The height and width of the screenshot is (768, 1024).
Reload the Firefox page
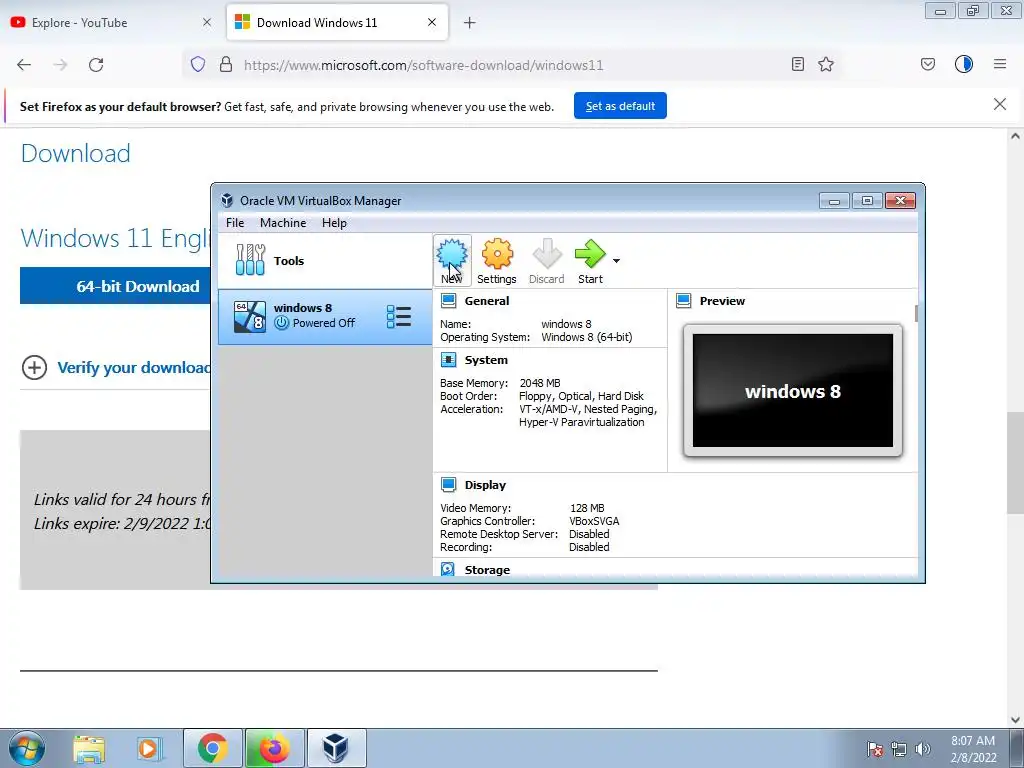(96, 65)
